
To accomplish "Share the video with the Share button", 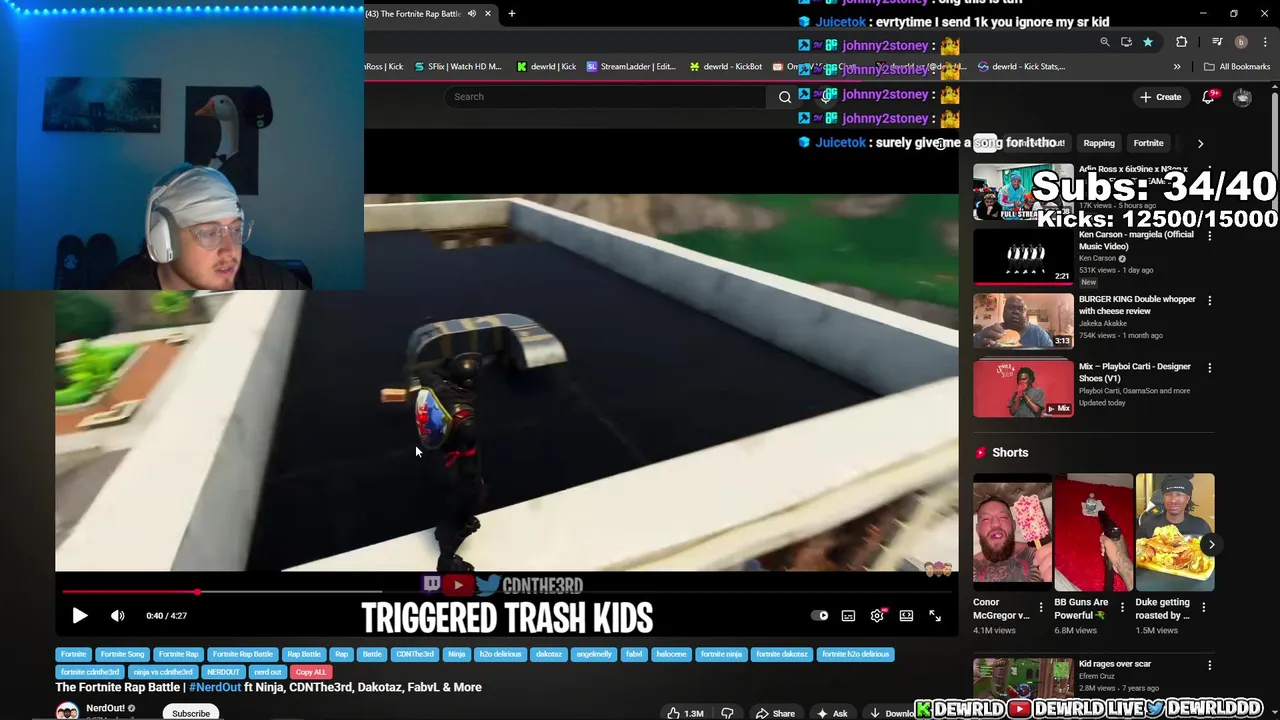I will click(x=775, y=713).
